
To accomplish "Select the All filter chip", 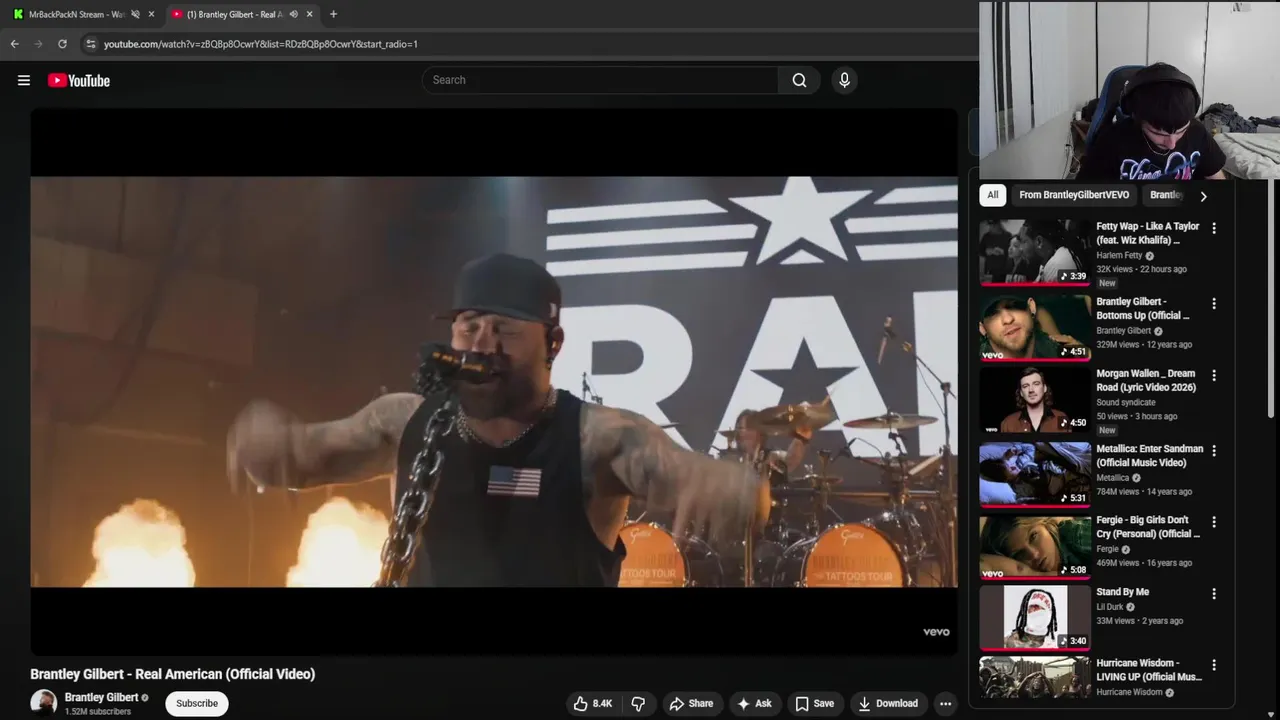I will click(x=992, y=195).
